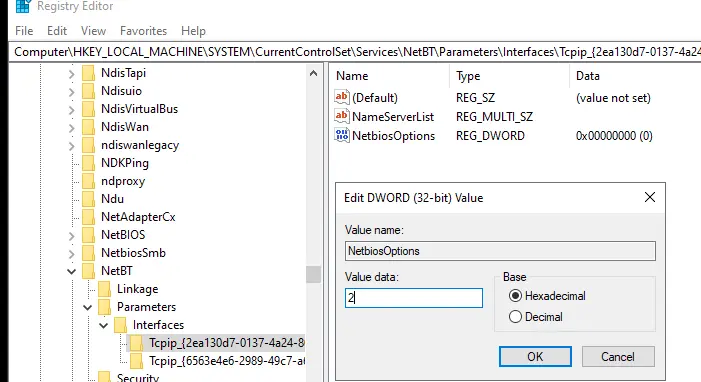Open the Favorites menu
Screen dimensions: 701x382
[144, 31]
